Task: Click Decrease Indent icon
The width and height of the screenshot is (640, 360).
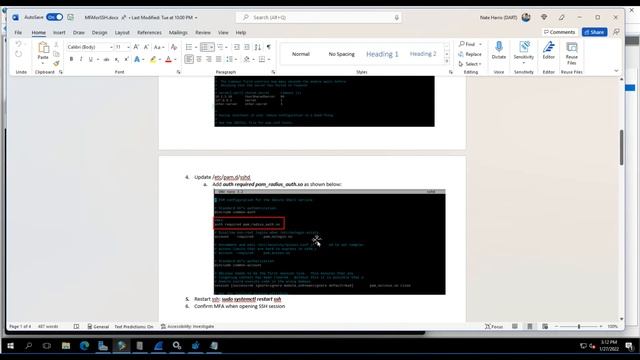Action: click(237, 47)
